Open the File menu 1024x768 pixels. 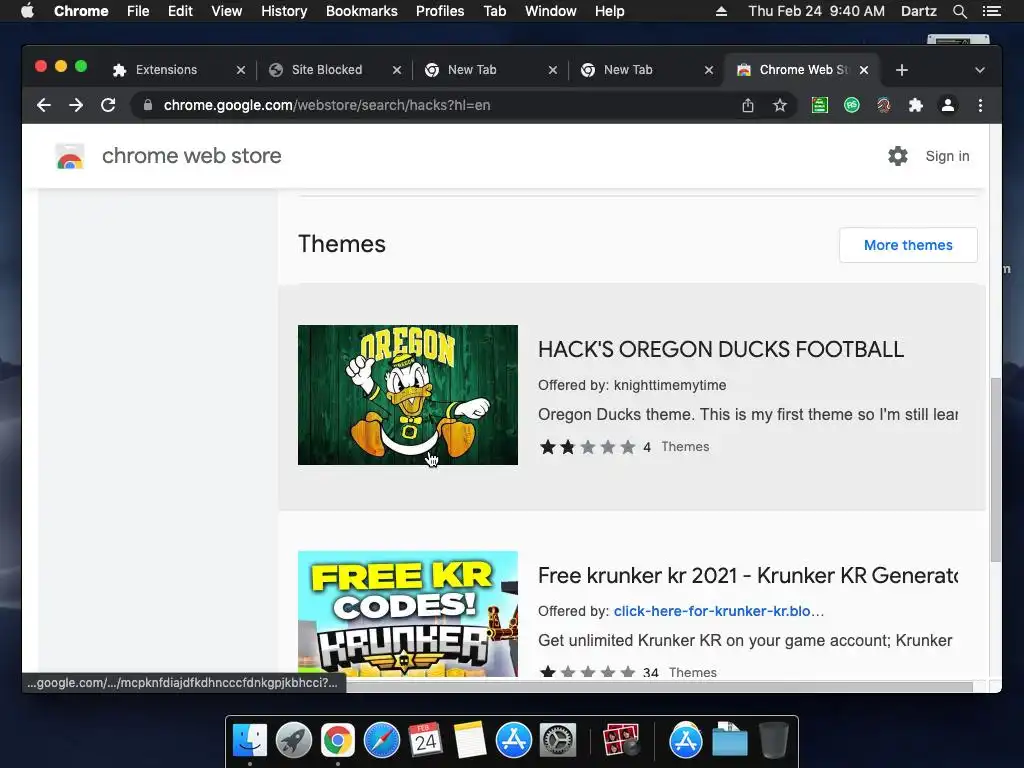click(x=138, y=11)
